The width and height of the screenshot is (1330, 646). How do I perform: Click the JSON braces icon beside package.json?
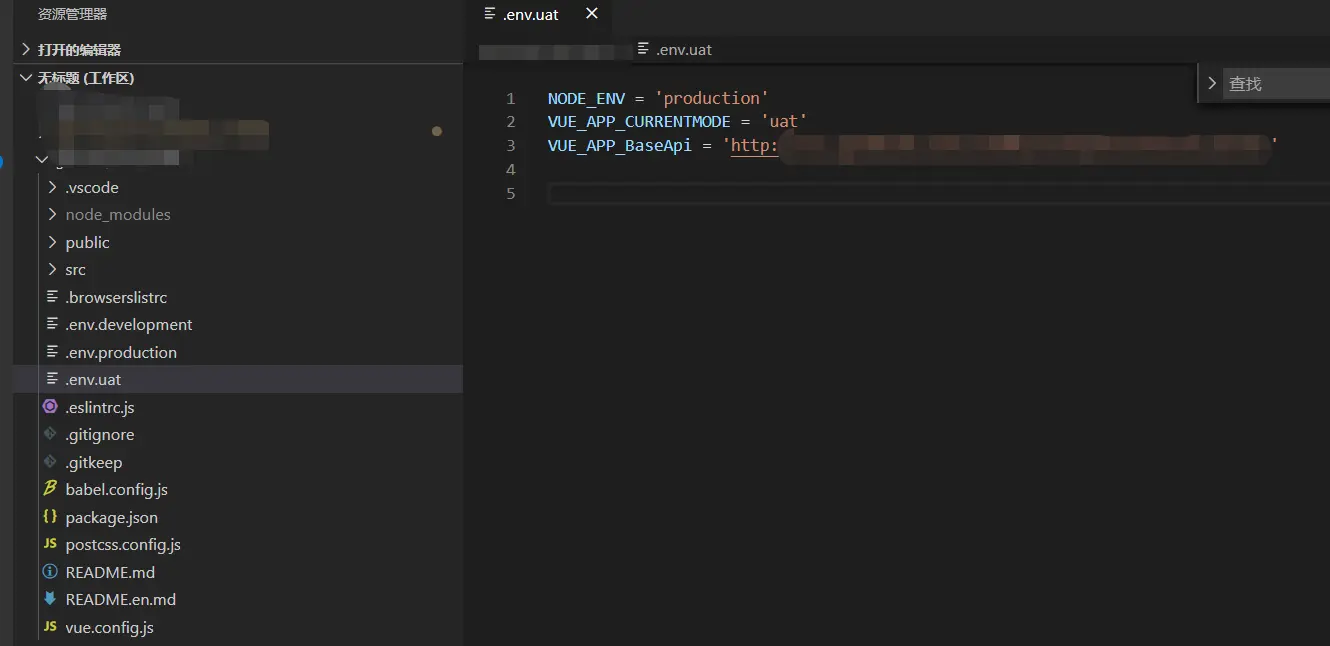pos(50,516)
